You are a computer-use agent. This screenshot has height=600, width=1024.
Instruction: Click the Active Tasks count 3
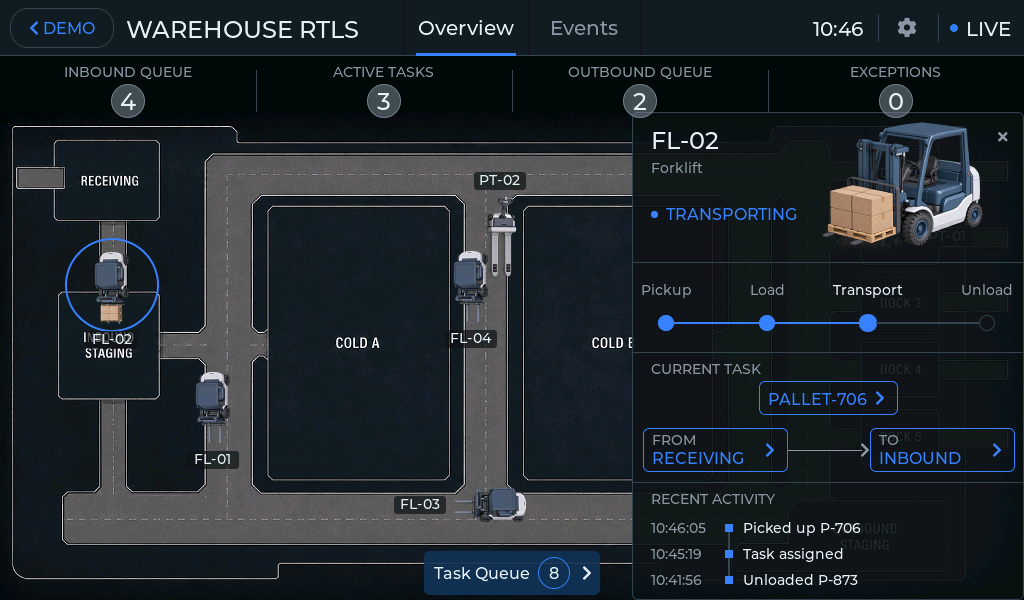[383, 101]
